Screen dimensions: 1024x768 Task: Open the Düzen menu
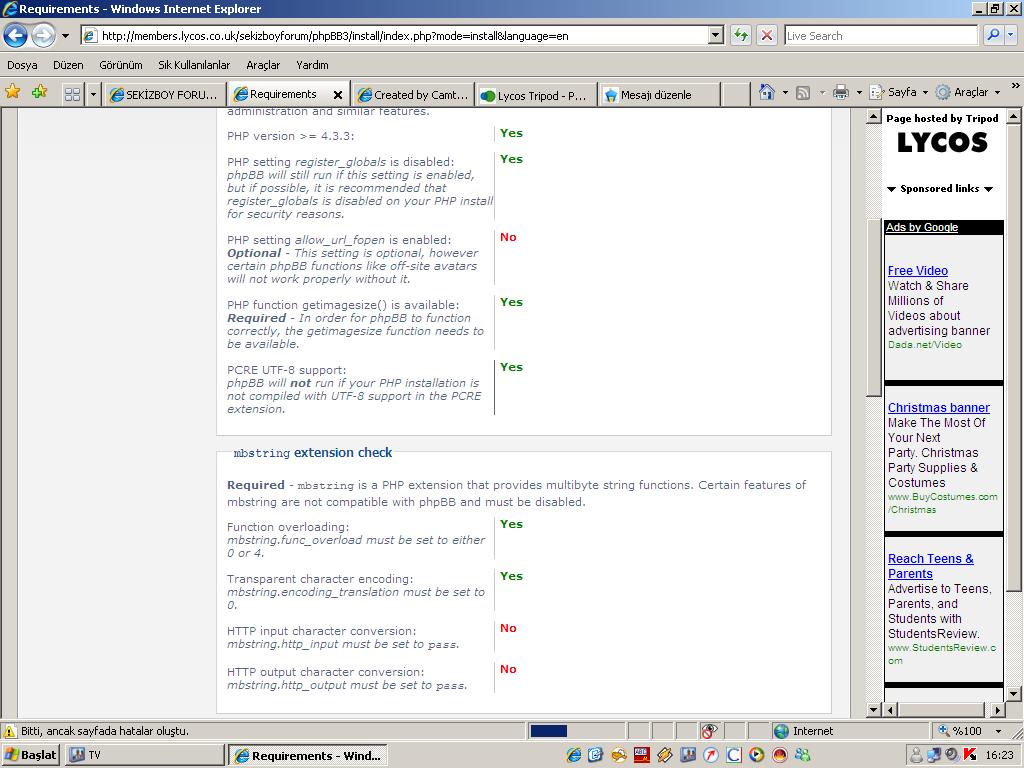point(68,65)
